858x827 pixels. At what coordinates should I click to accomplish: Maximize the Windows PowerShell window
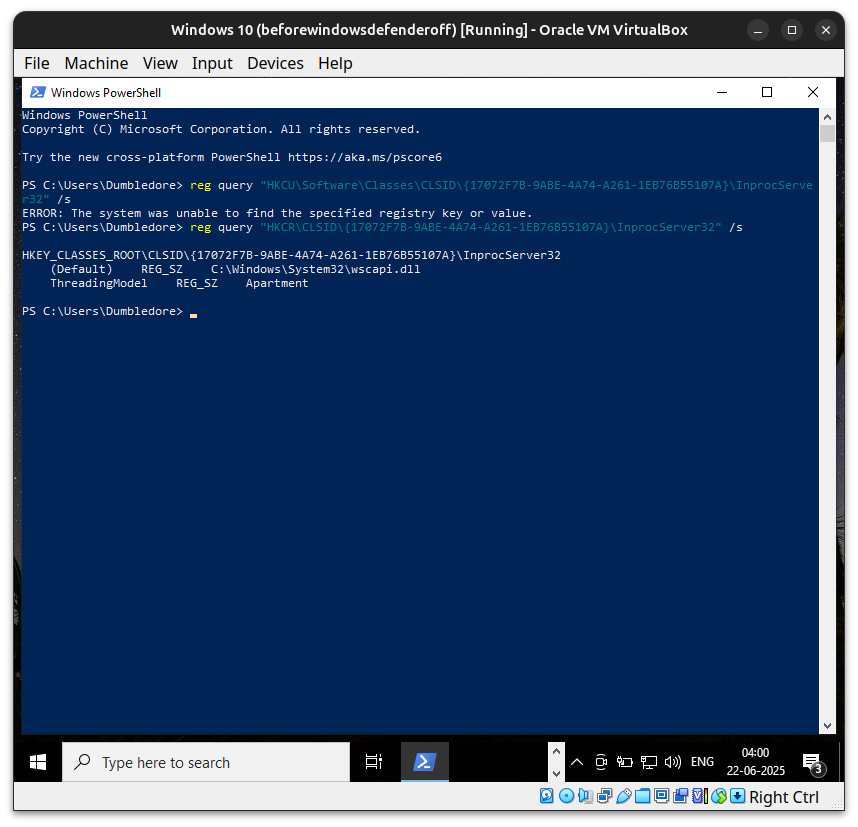[767, 92]
